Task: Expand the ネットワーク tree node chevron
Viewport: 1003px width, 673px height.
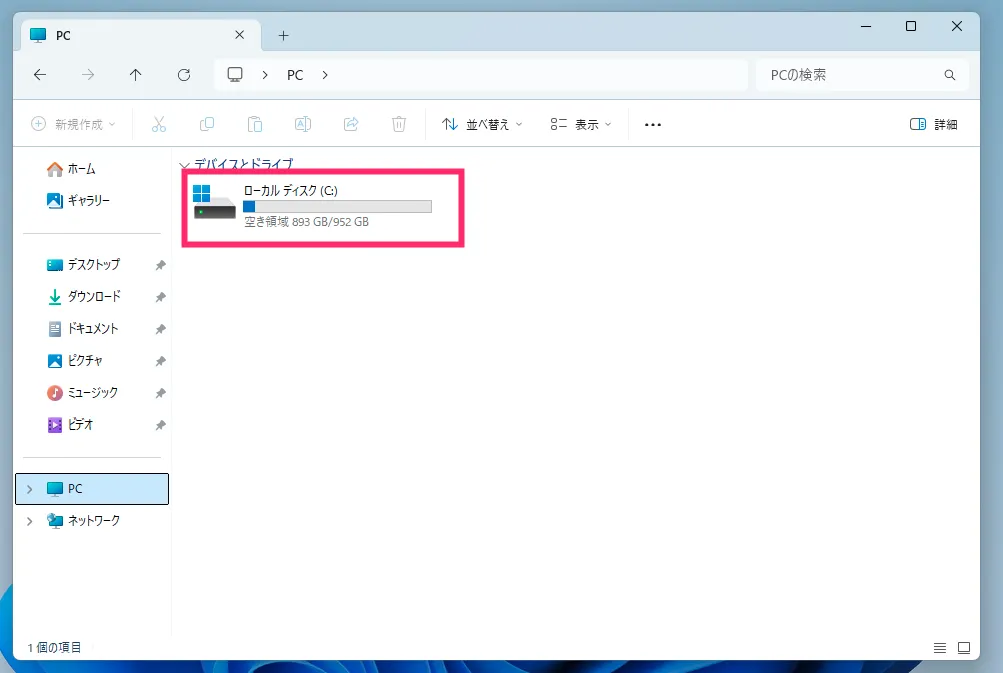Action: coord(29,521)
